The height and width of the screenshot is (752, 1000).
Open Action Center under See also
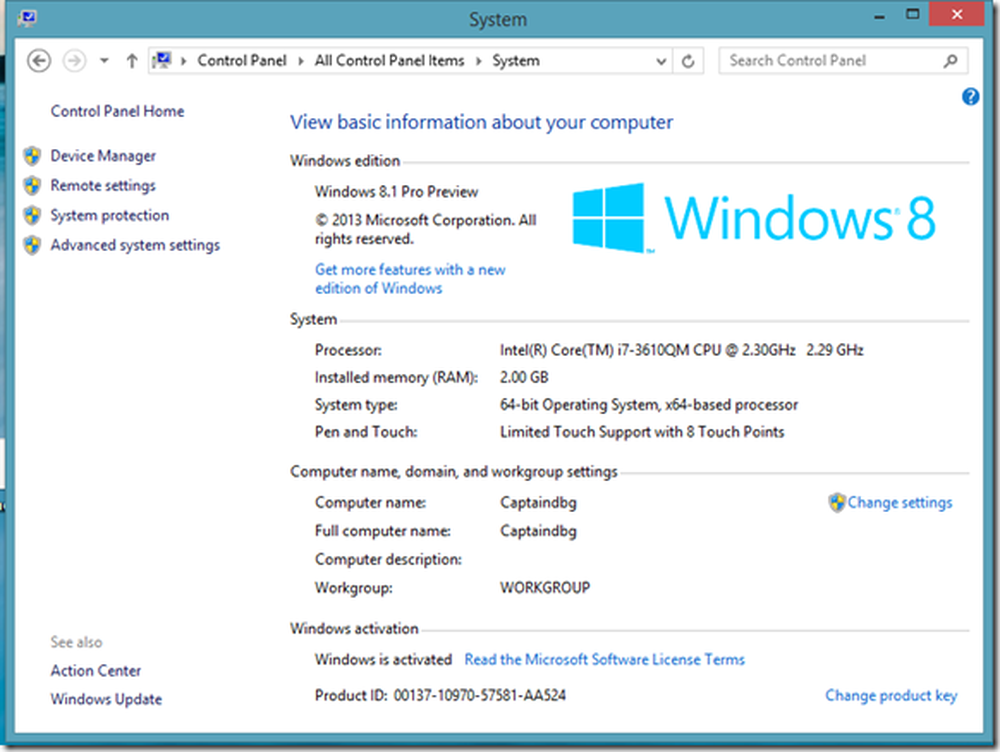[96, 671]
